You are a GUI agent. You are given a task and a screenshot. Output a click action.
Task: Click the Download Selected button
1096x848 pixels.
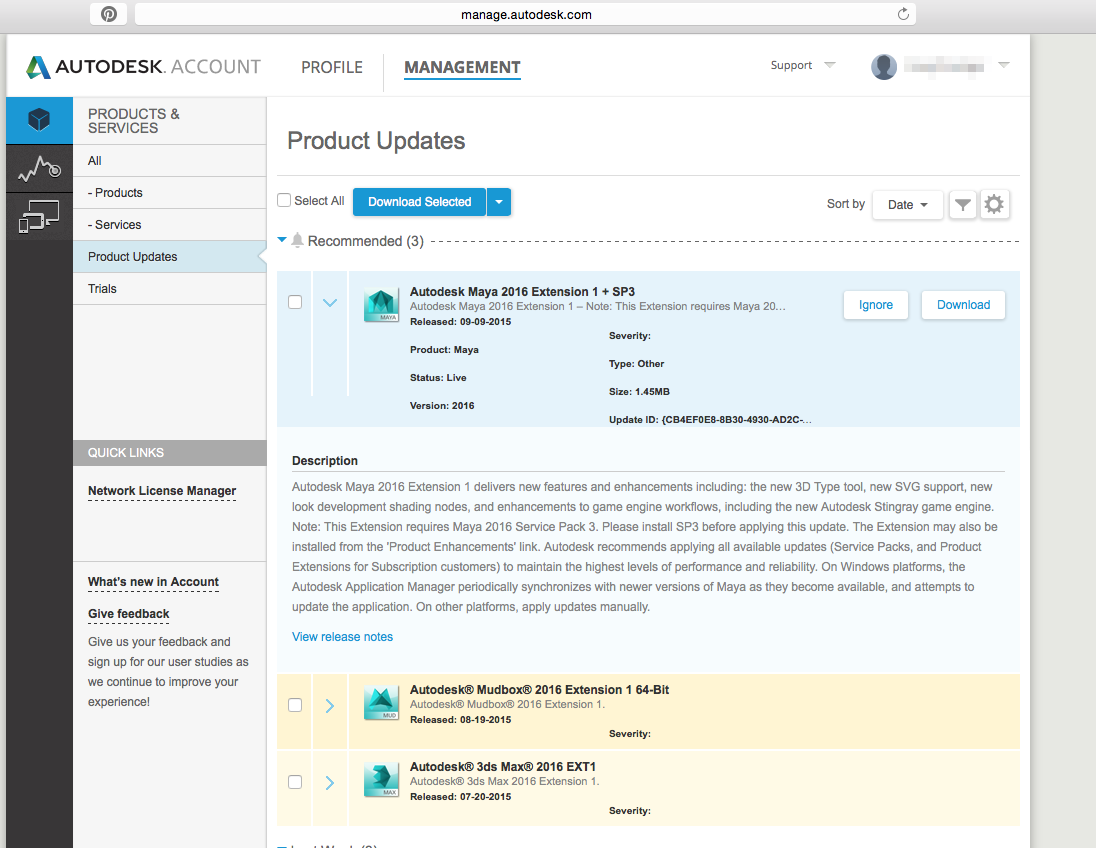click(419, 202)
